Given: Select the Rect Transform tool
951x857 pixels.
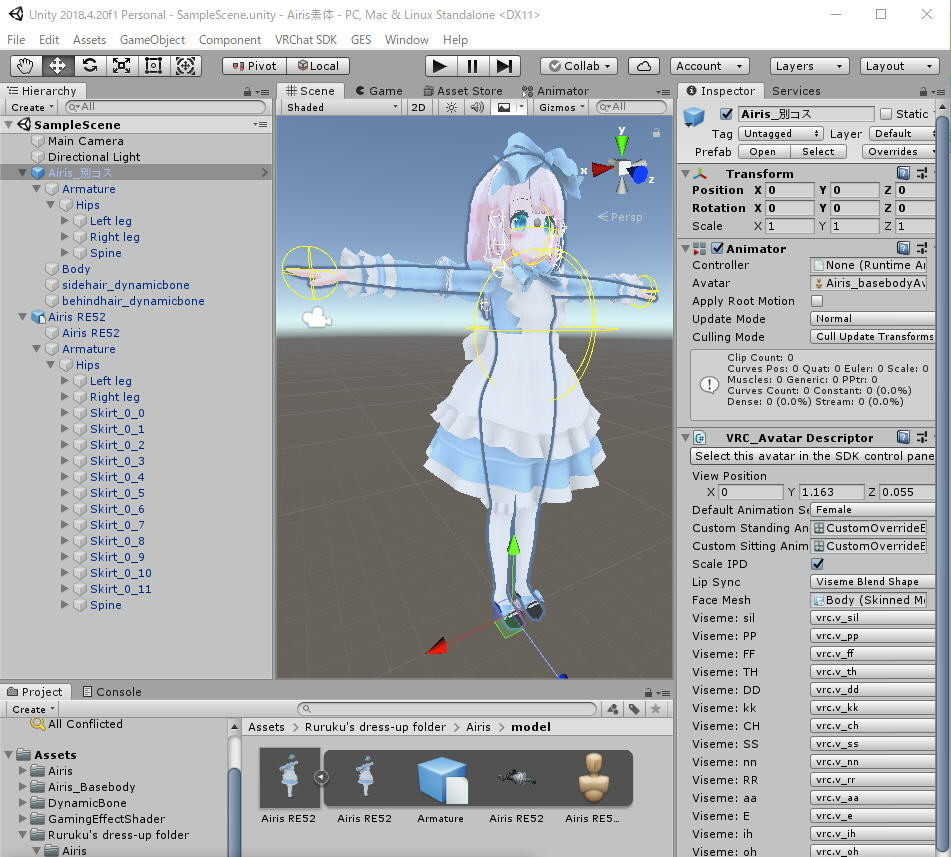Looking at the screenshot, I should [154, 66].
